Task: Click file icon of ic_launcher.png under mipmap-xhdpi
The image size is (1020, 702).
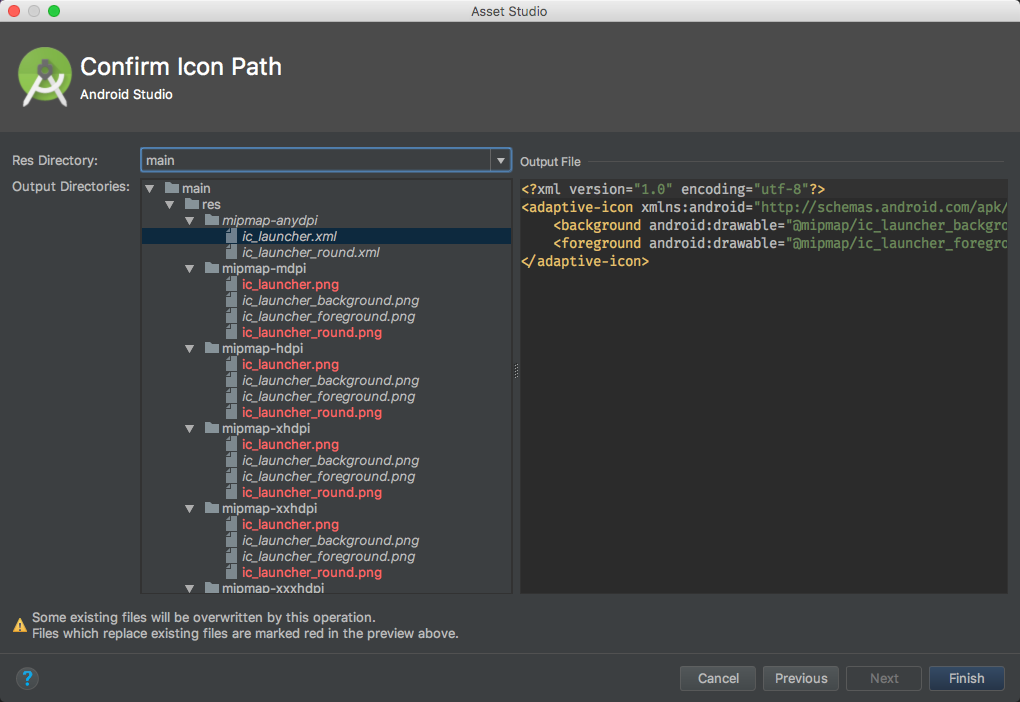Action: click(232, 444)
